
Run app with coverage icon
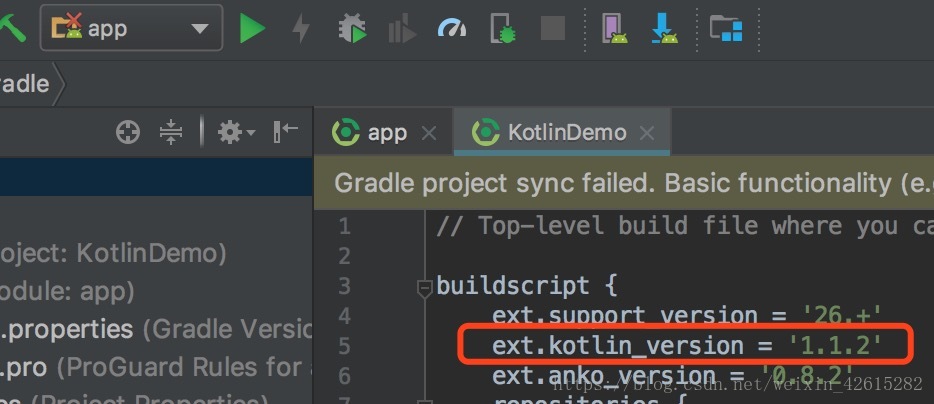(402, 29)
